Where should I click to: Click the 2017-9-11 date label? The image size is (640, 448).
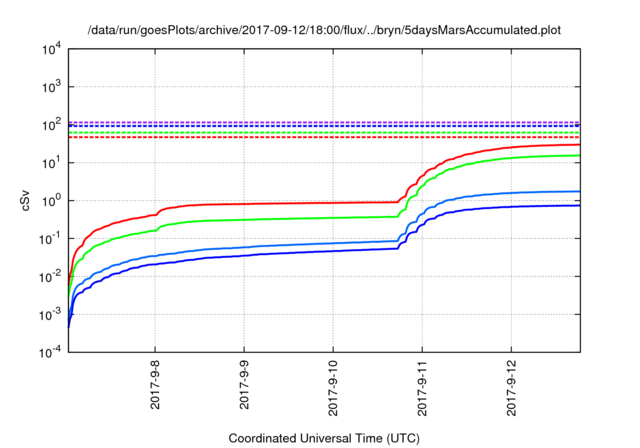(422, 388)
